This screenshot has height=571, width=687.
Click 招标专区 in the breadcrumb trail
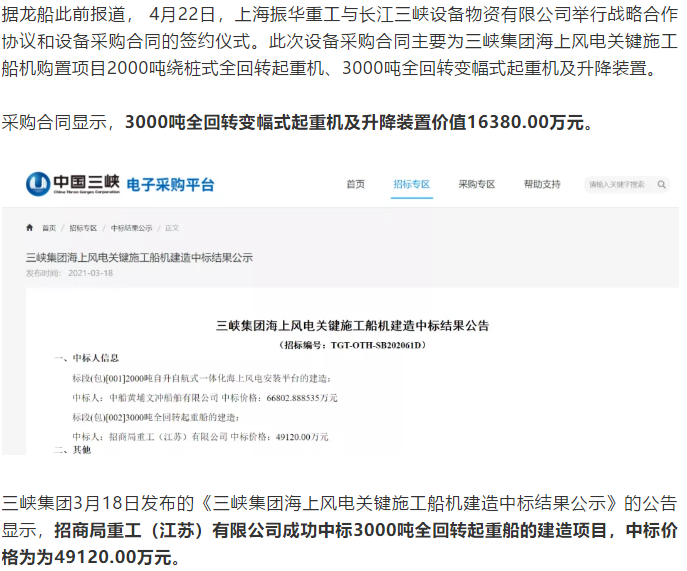[x=87, y=229]
